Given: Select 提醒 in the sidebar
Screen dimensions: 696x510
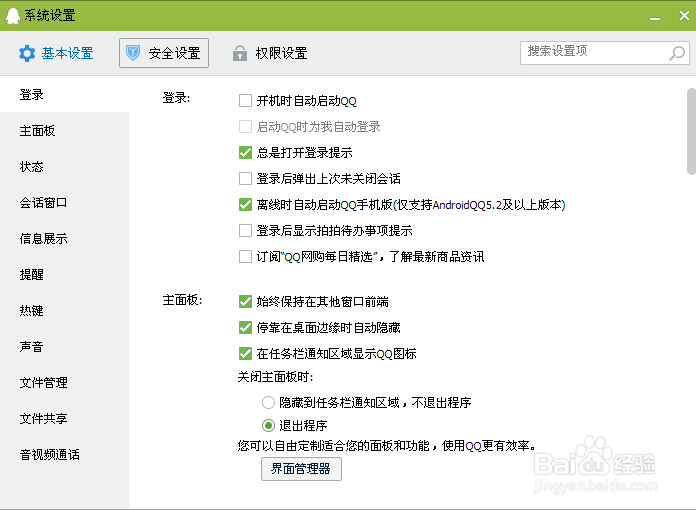Looking at the screenshot, I should tap(64, 274).
